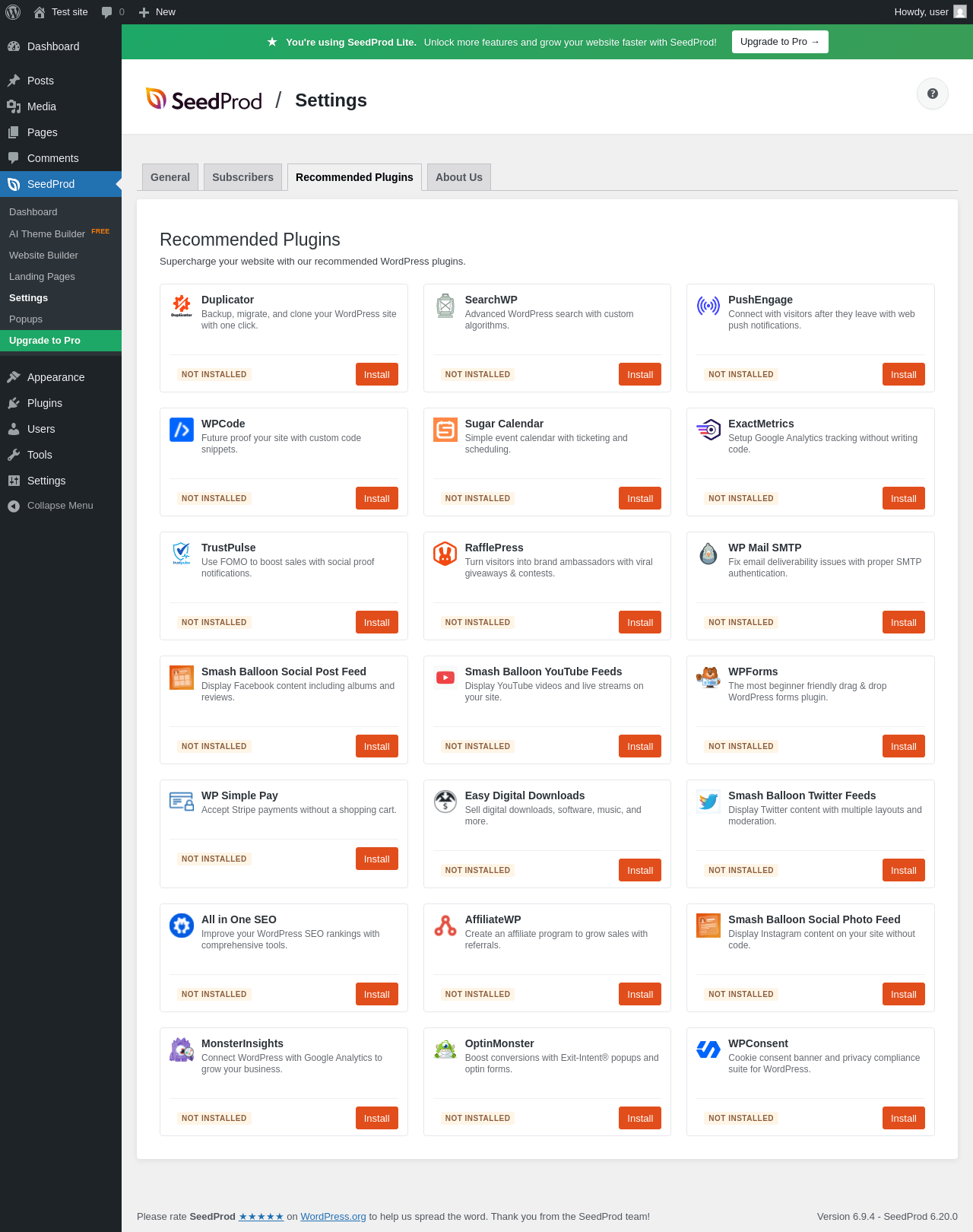Install the Duplicator plugin
The height and width of the screenshot is (1232, 973).
coord(377,374)
